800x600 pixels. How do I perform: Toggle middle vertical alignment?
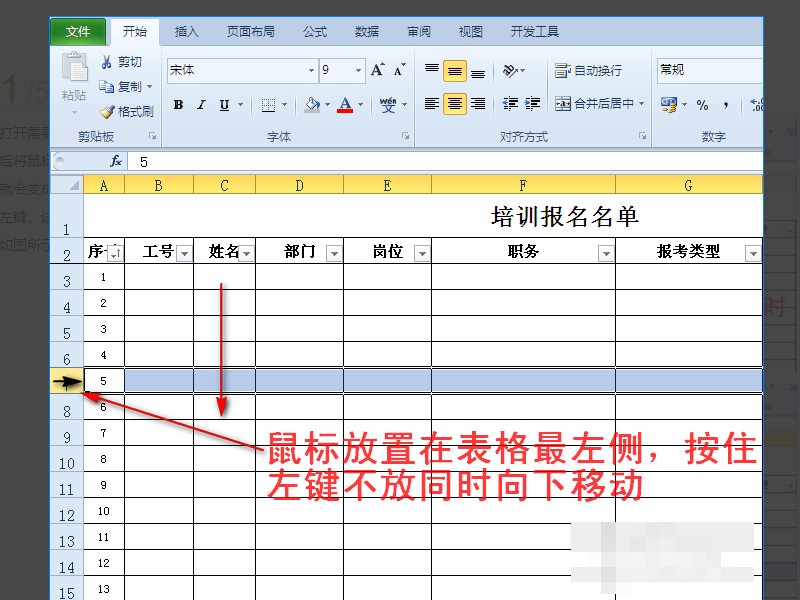coord(455,71)
